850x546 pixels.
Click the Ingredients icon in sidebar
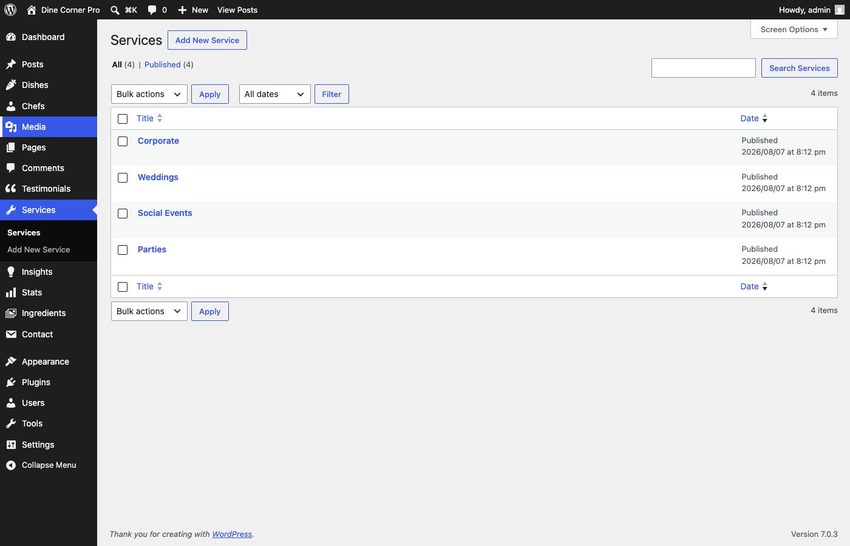pyautogui.click(x=11, y=313)
